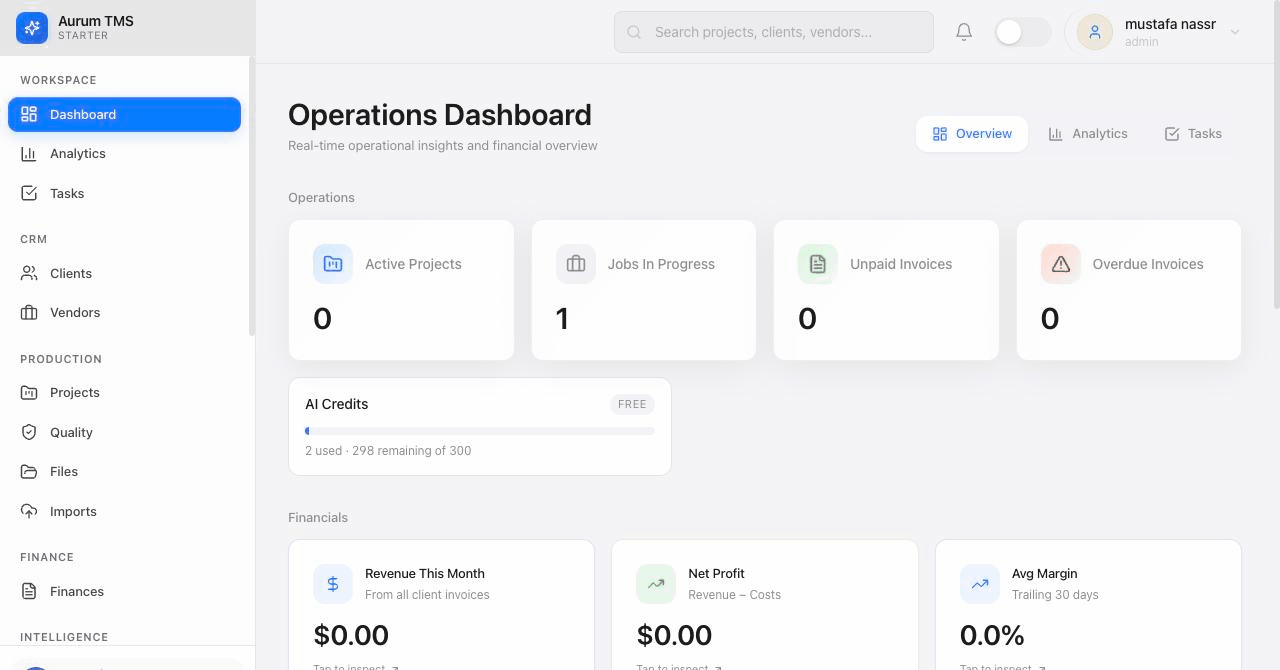The height and width of the screenshot is (670, 1280).
Task: Open the Unpaid Invoices card
Action: (886, 290)
